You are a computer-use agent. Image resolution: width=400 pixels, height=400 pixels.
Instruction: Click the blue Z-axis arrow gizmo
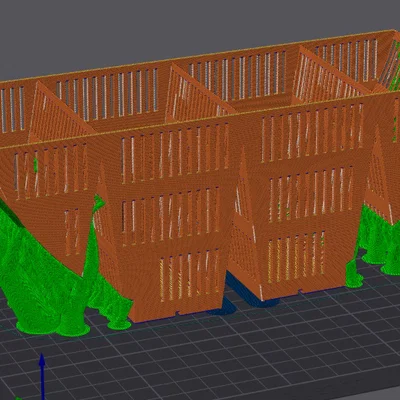click(x=42, y=376)
